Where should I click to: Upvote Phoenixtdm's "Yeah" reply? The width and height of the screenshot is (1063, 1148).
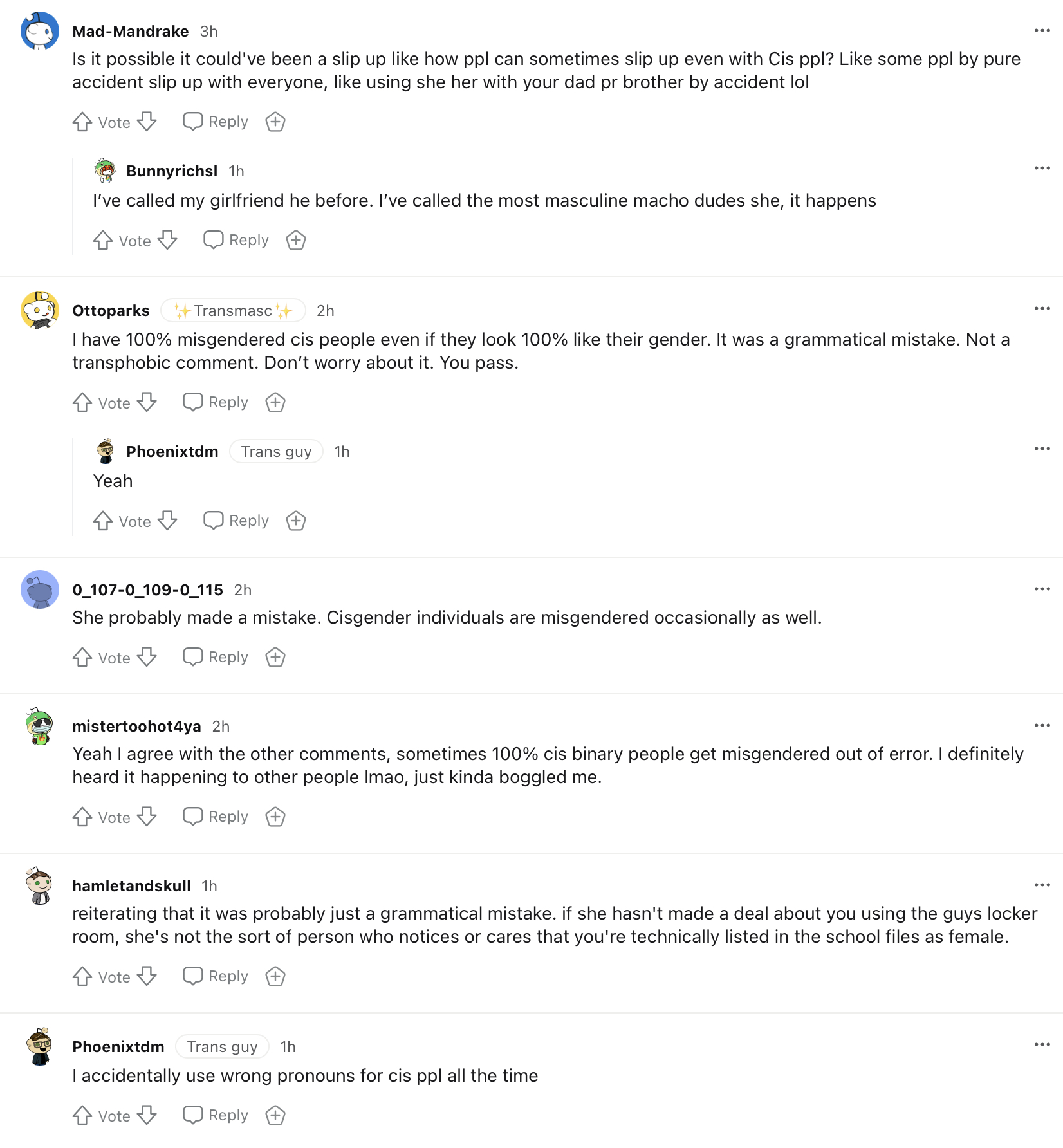click(103, 521)
